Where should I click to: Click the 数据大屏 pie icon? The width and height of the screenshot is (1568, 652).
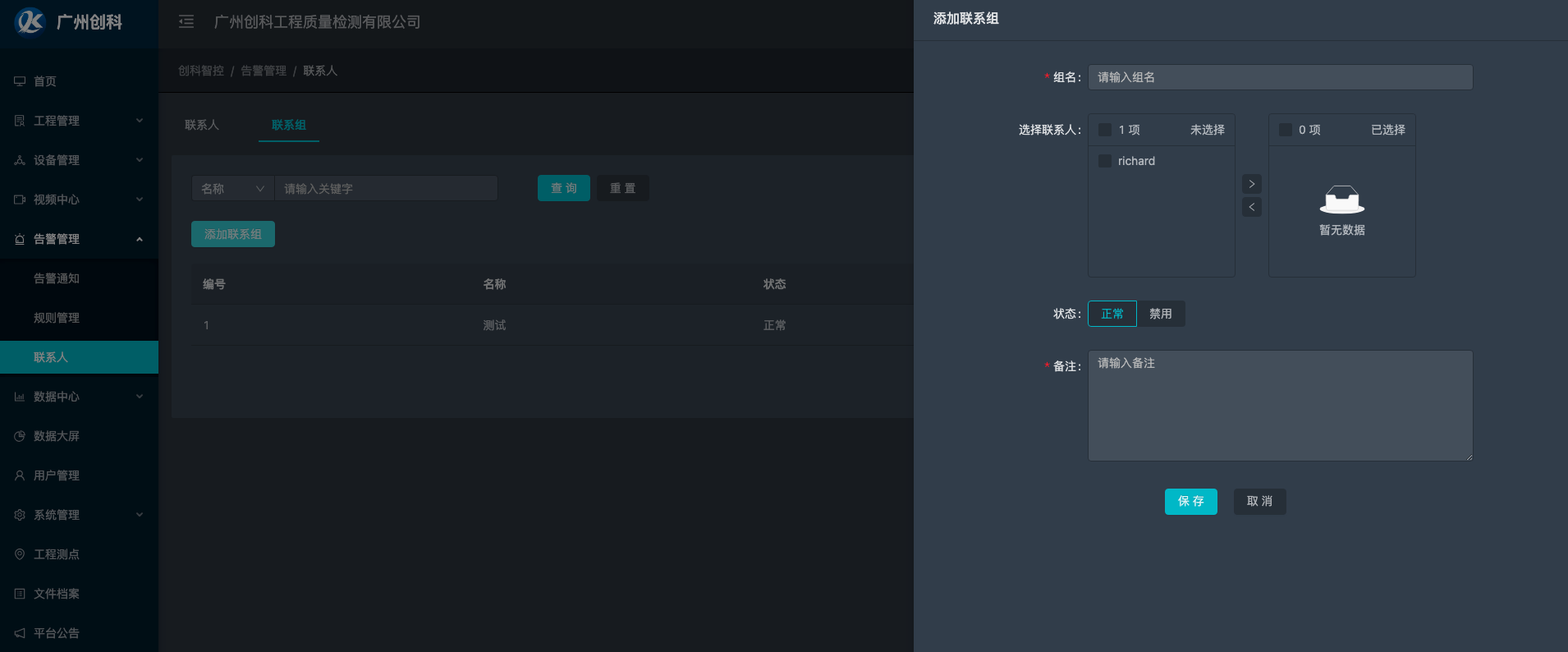tap(20, 436)
